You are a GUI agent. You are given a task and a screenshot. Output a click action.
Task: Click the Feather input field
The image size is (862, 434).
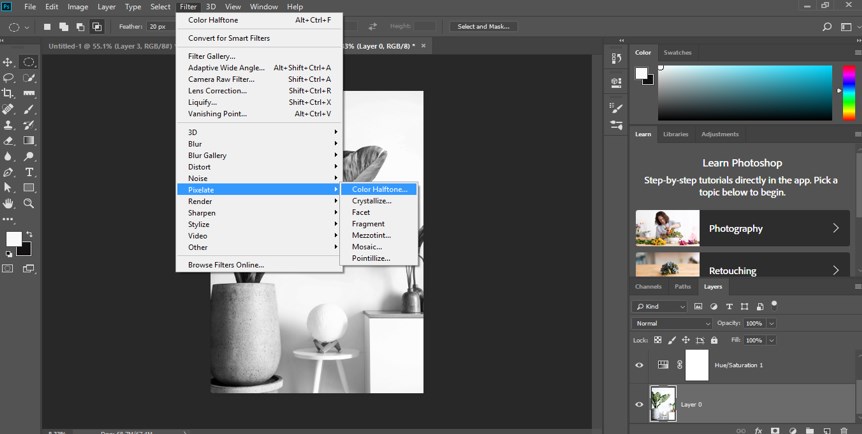tap(160, 26)
